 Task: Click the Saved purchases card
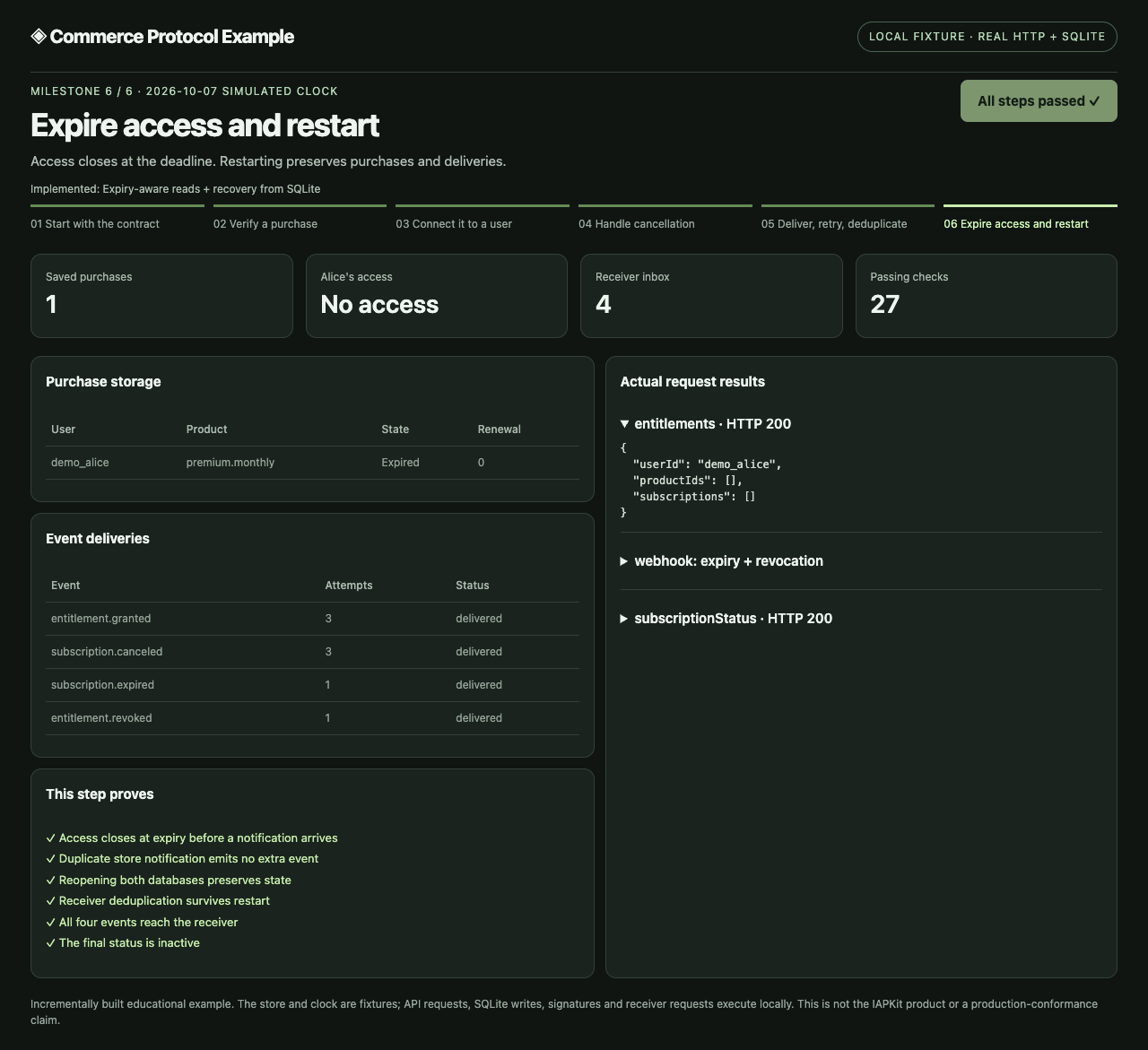pos(161,296)
